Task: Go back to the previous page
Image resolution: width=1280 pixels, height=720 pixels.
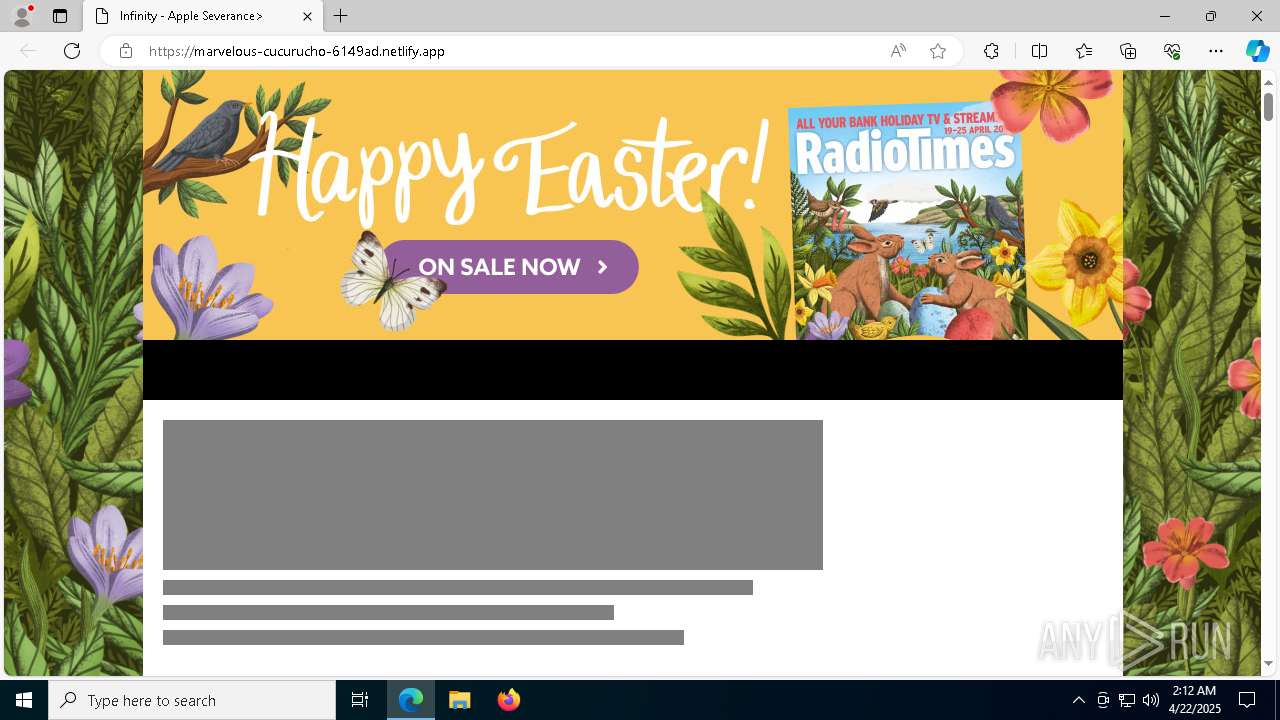Action: (x=28, y=51)
